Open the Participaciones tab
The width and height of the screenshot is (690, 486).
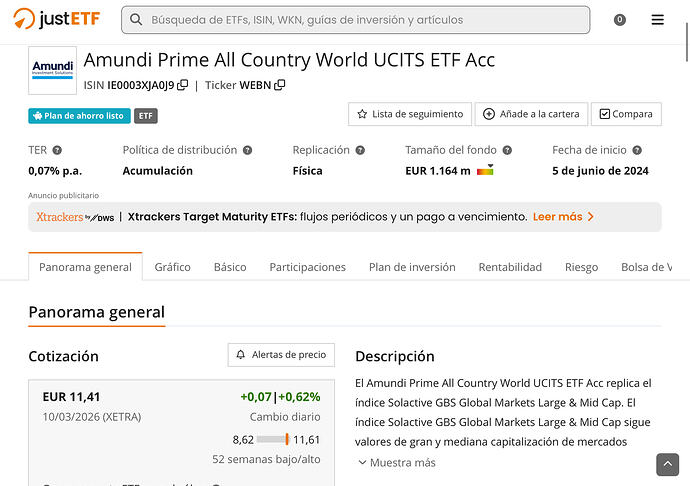tap(307, 267)
